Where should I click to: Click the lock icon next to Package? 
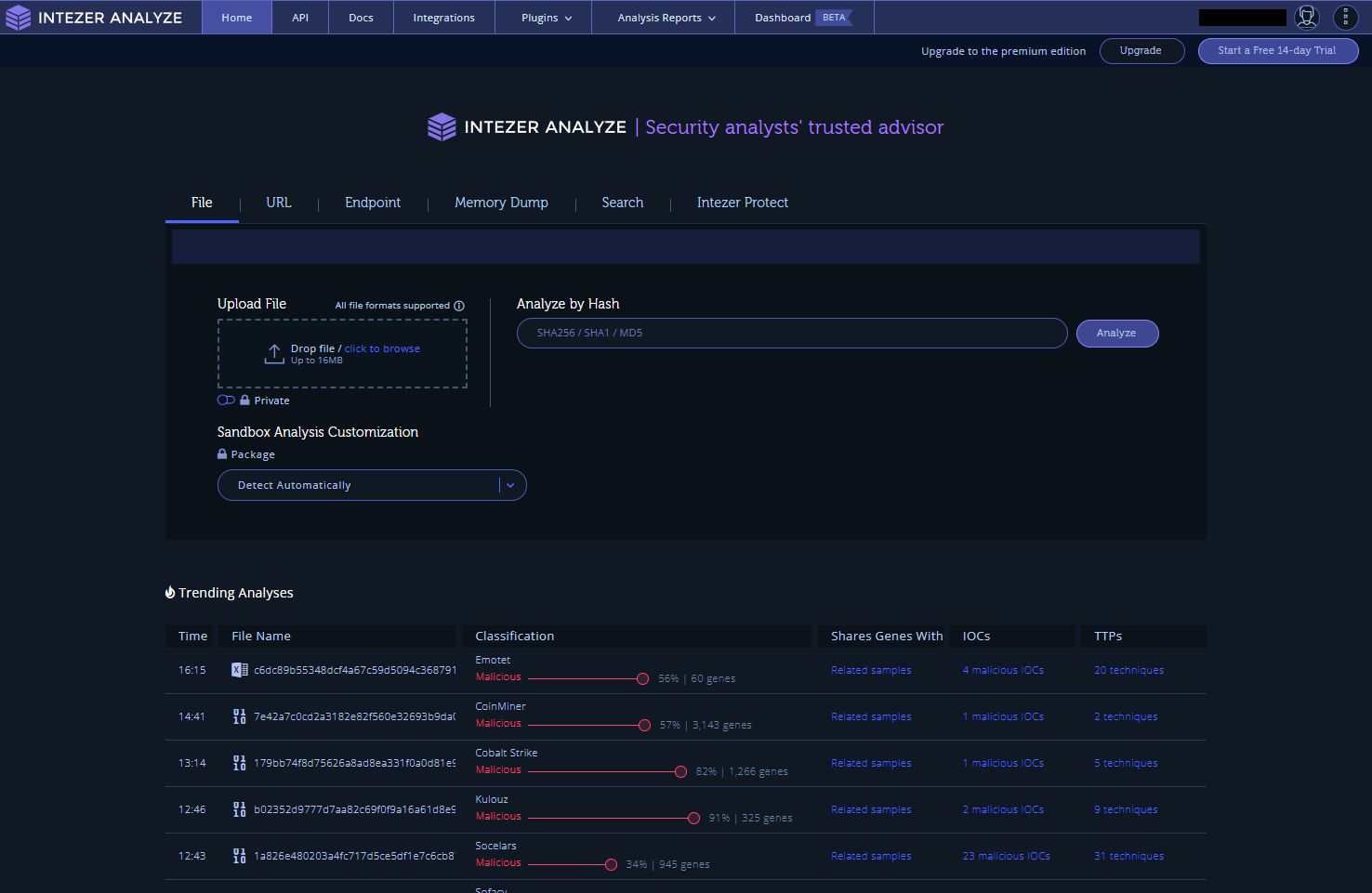pyautogui.click(x=221, y=453)
